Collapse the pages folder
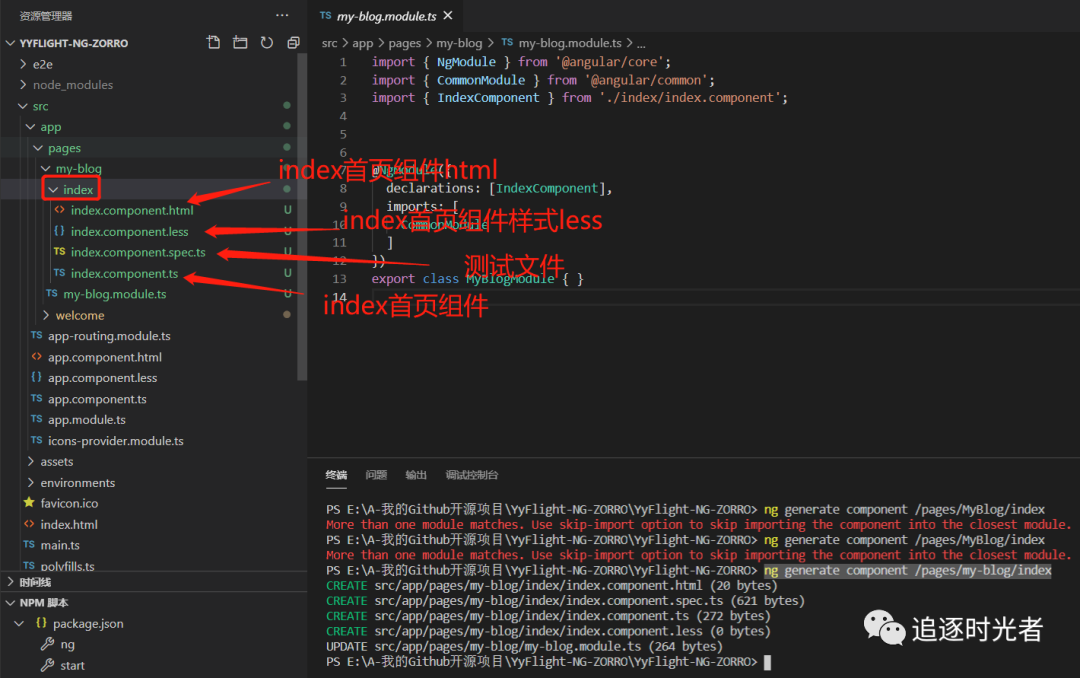This screenshot has height=678, width=1080. (x=39, y=147)
